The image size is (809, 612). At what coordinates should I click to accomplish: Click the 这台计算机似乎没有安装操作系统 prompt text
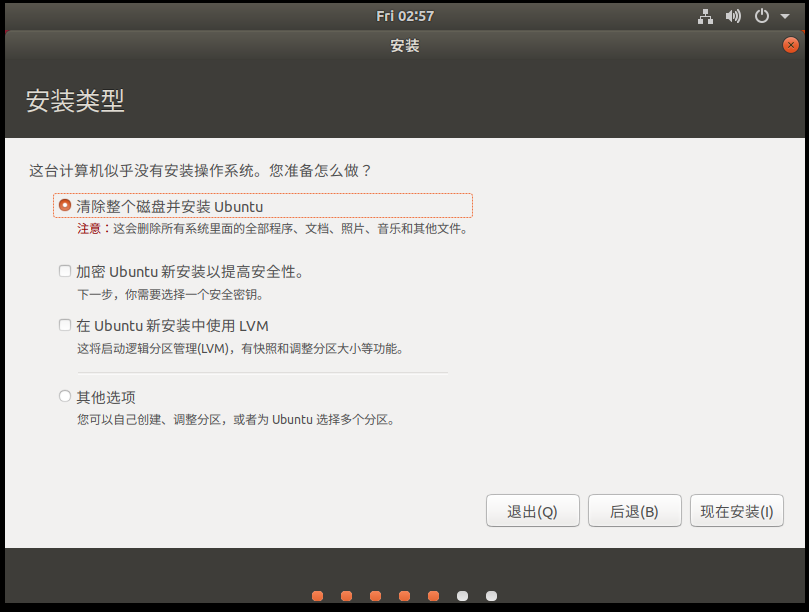pyautogui.click(x=200, y=171)
